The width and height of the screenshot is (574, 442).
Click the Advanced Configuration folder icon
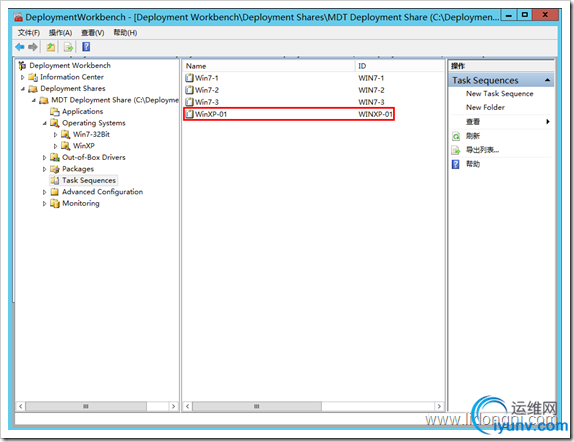point(55,192)
